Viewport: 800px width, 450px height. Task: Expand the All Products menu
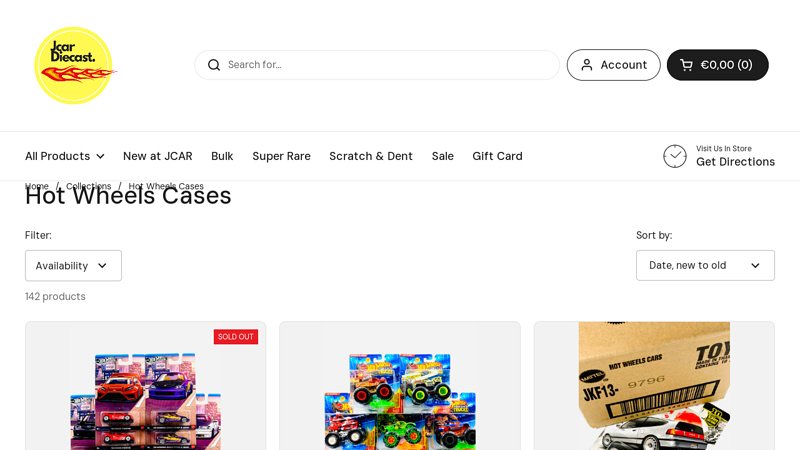click(64, 156)
